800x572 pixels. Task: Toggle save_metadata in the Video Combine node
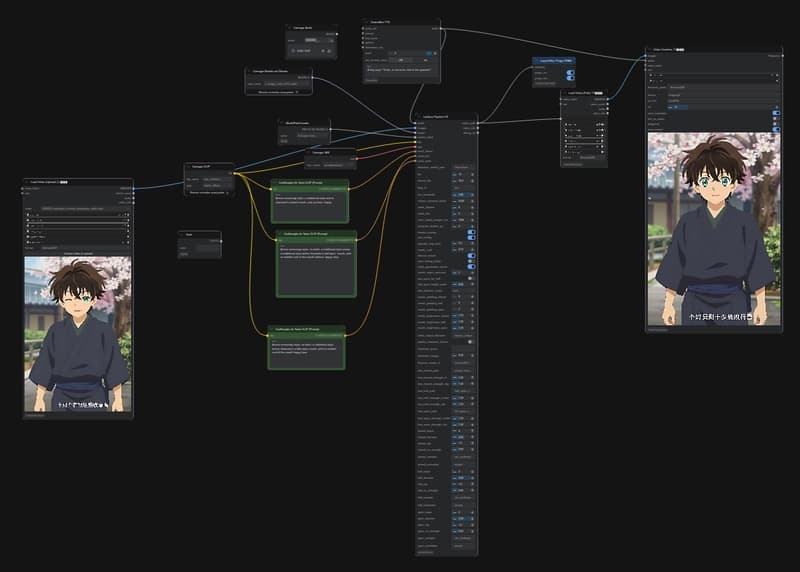pos(776,113)
